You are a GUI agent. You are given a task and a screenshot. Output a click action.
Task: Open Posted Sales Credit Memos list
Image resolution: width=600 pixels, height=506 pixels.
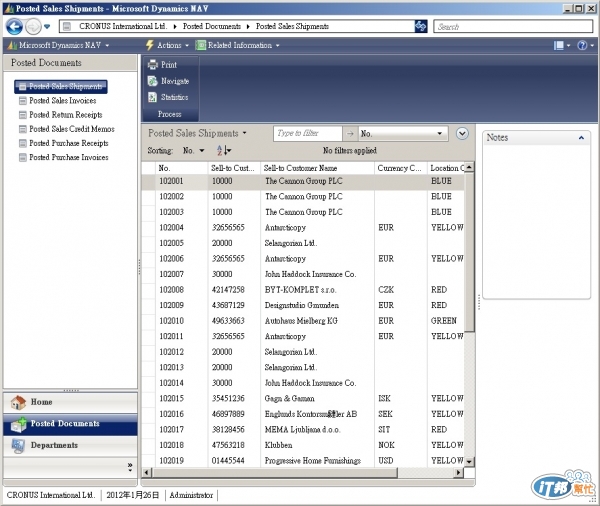pos(67,129)
